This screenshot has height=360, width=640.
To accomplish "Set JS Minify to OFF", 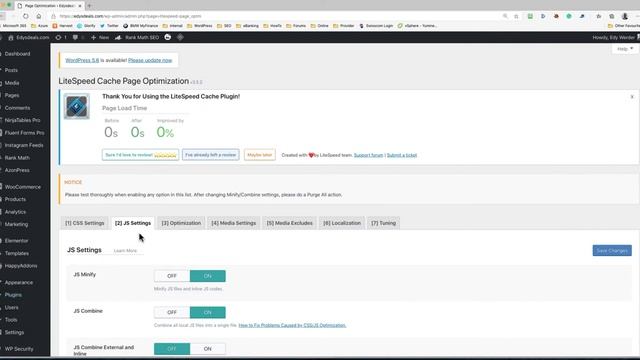I will tap(172, 276).
